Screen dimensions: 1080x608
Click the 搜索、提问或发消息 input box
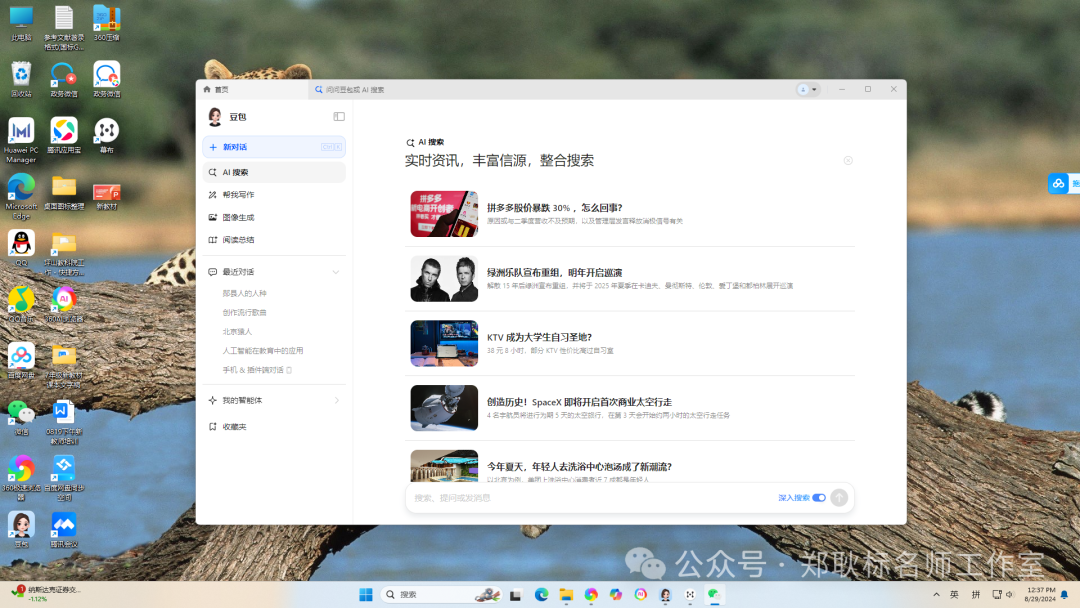[x=592, y=498]
